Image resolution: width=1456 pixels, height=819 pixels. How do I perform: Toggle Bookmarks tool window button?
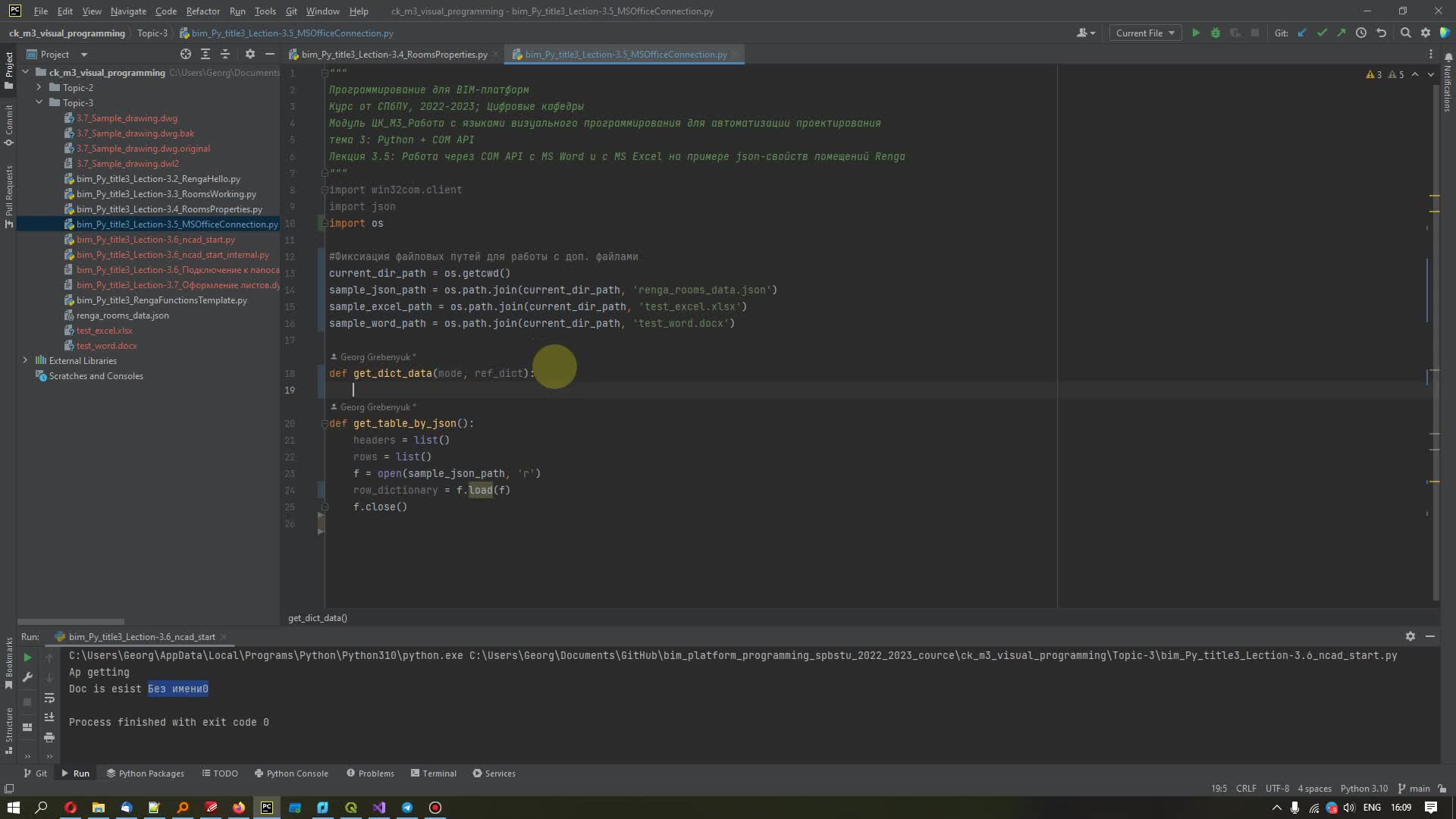coord(8,663)
